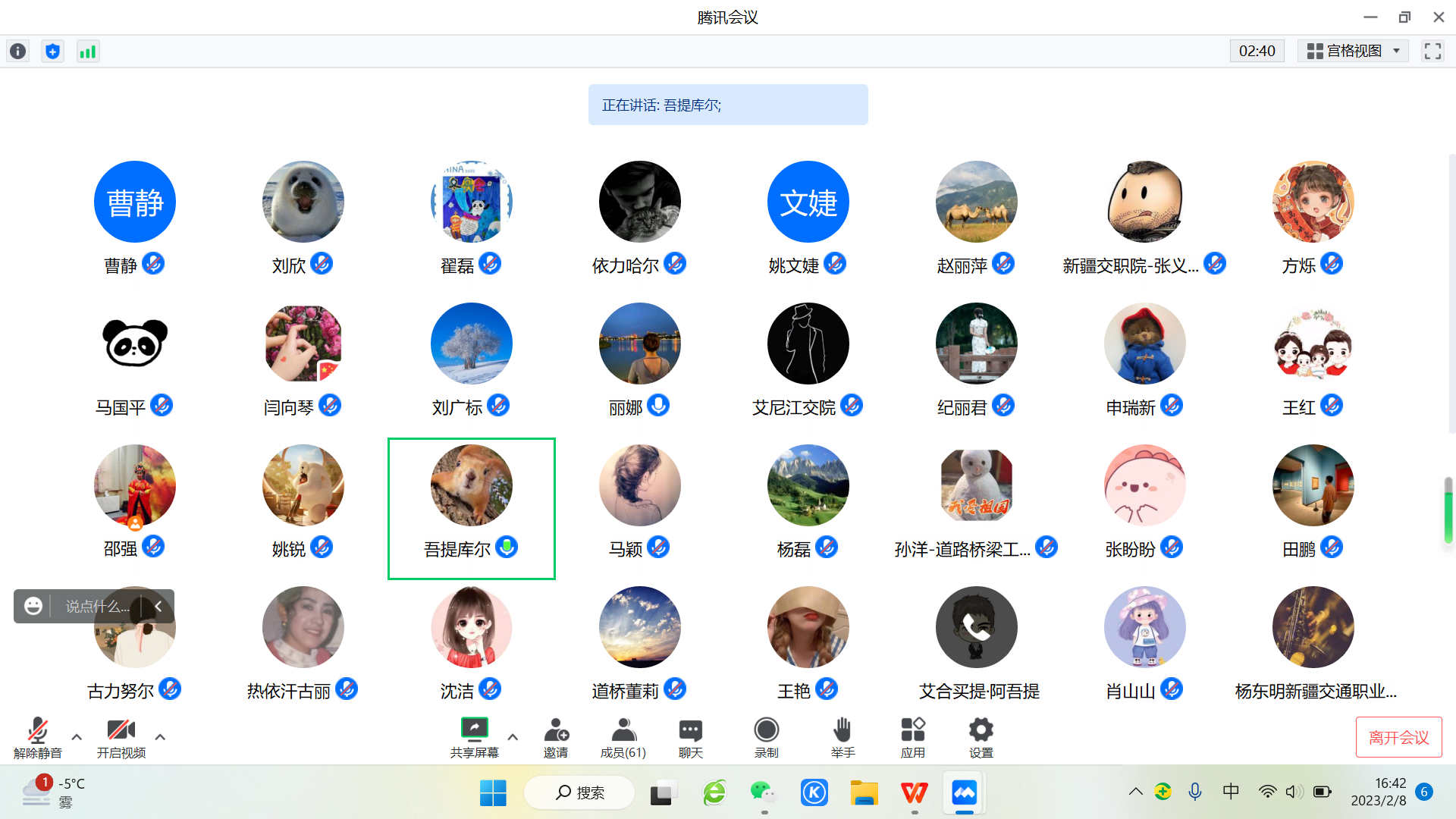The height and width of the screenshot is (819, 1456).
Task: Click the 说点什么 chat input box
Action: click(97, 607)
